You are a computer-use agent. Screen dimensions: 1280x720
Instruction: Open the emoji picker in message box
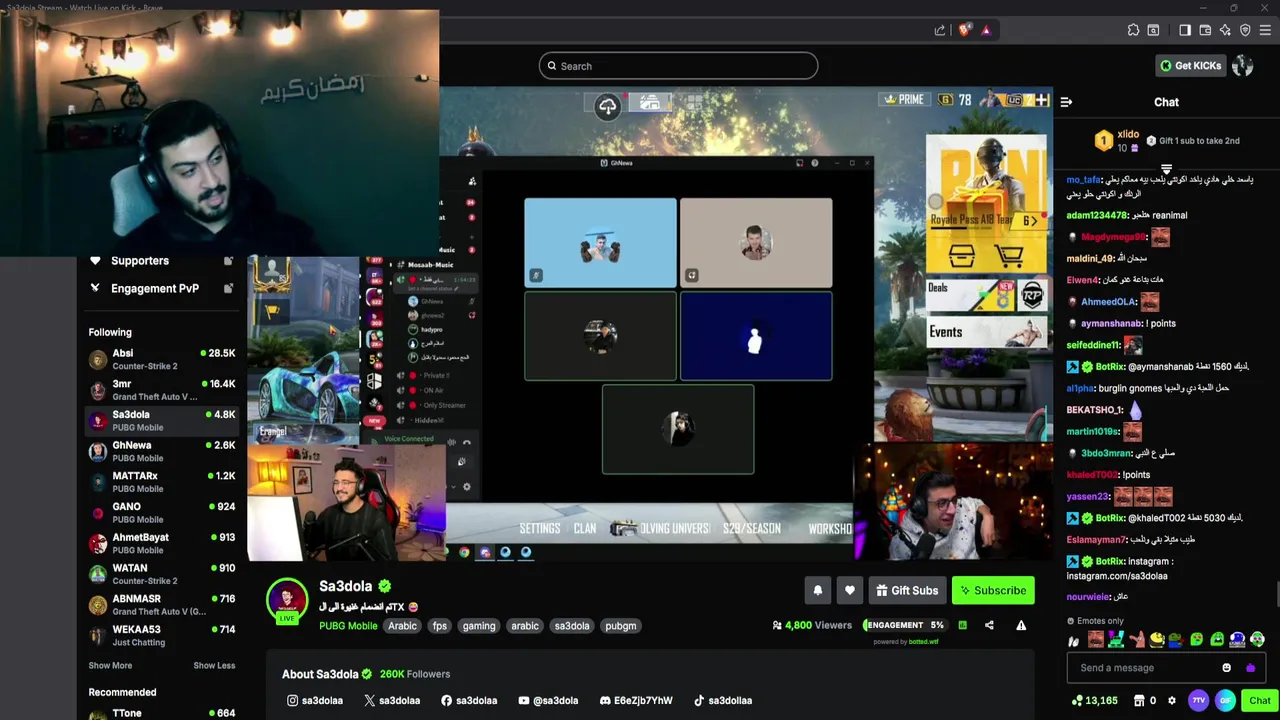coord(1227,668)
